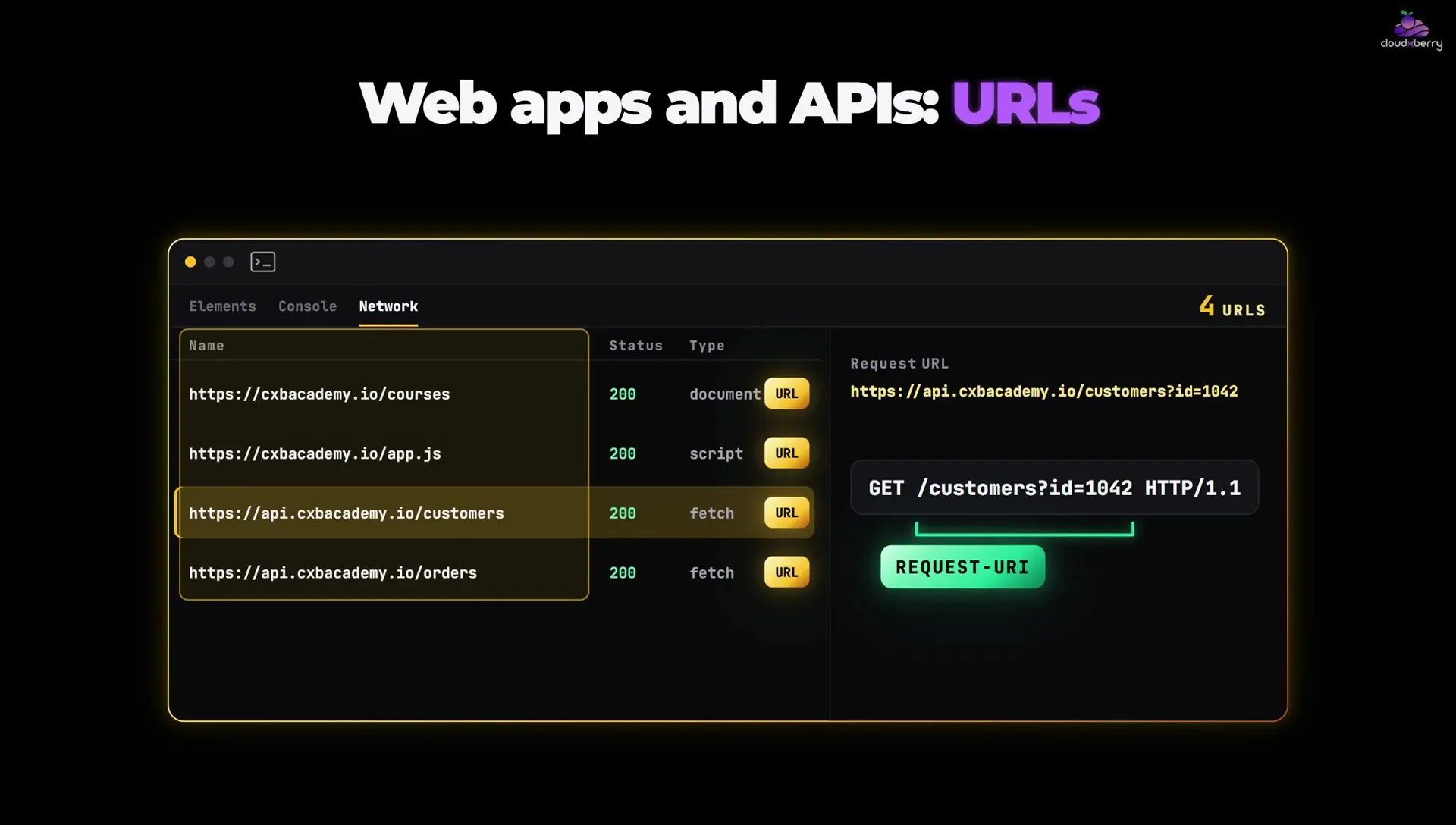Click the Status column header
Viewport: 1456px width, 825px height.
click(635, 346)
